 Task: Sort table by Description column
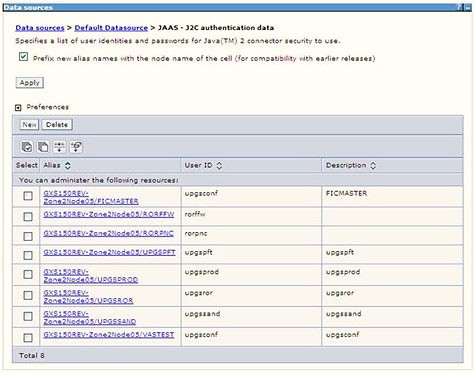tap(373, 165)
